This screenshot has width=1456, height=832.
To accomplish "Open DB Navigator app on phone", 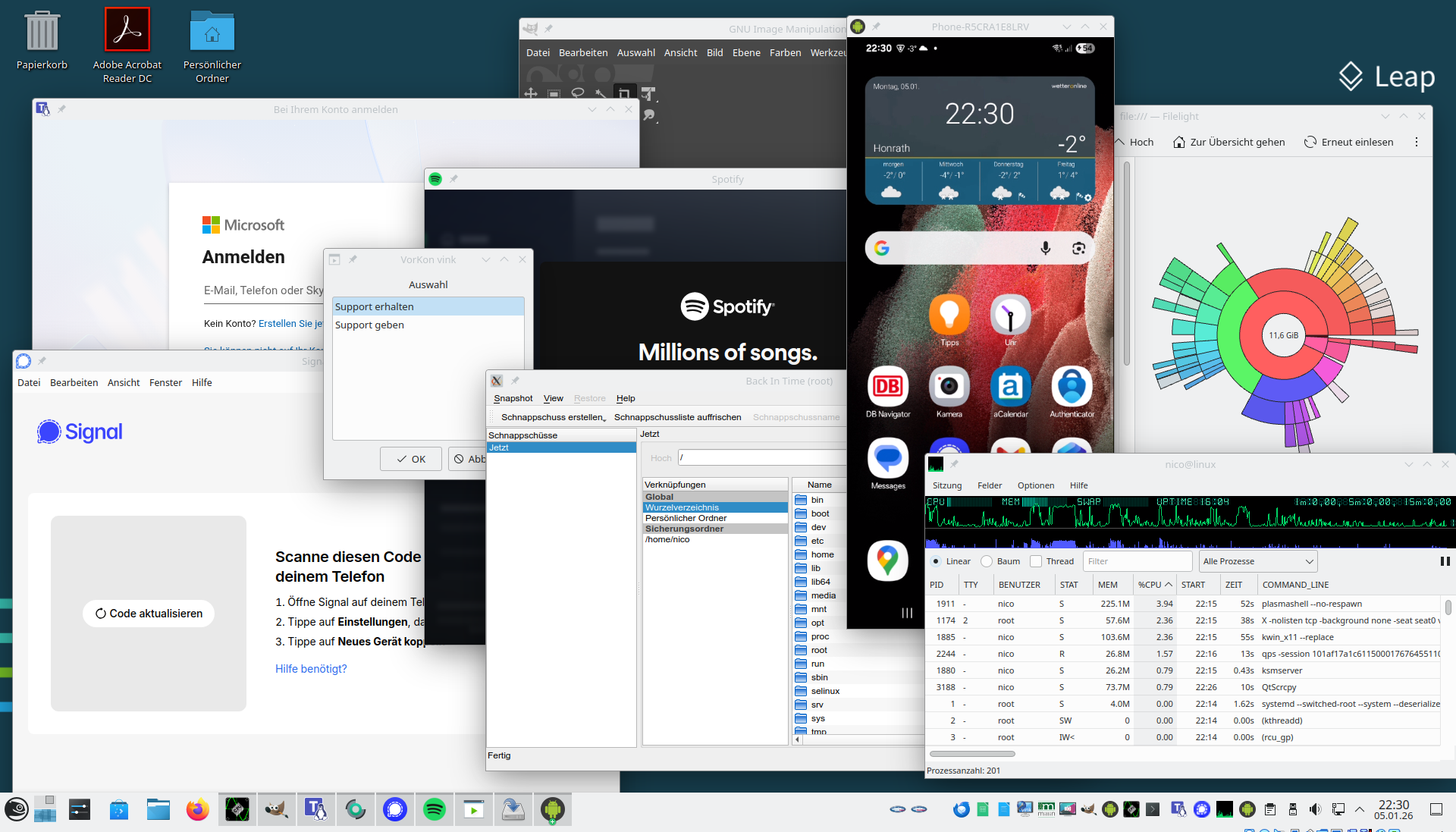I will pyautogui.click(x=887, y=388).
